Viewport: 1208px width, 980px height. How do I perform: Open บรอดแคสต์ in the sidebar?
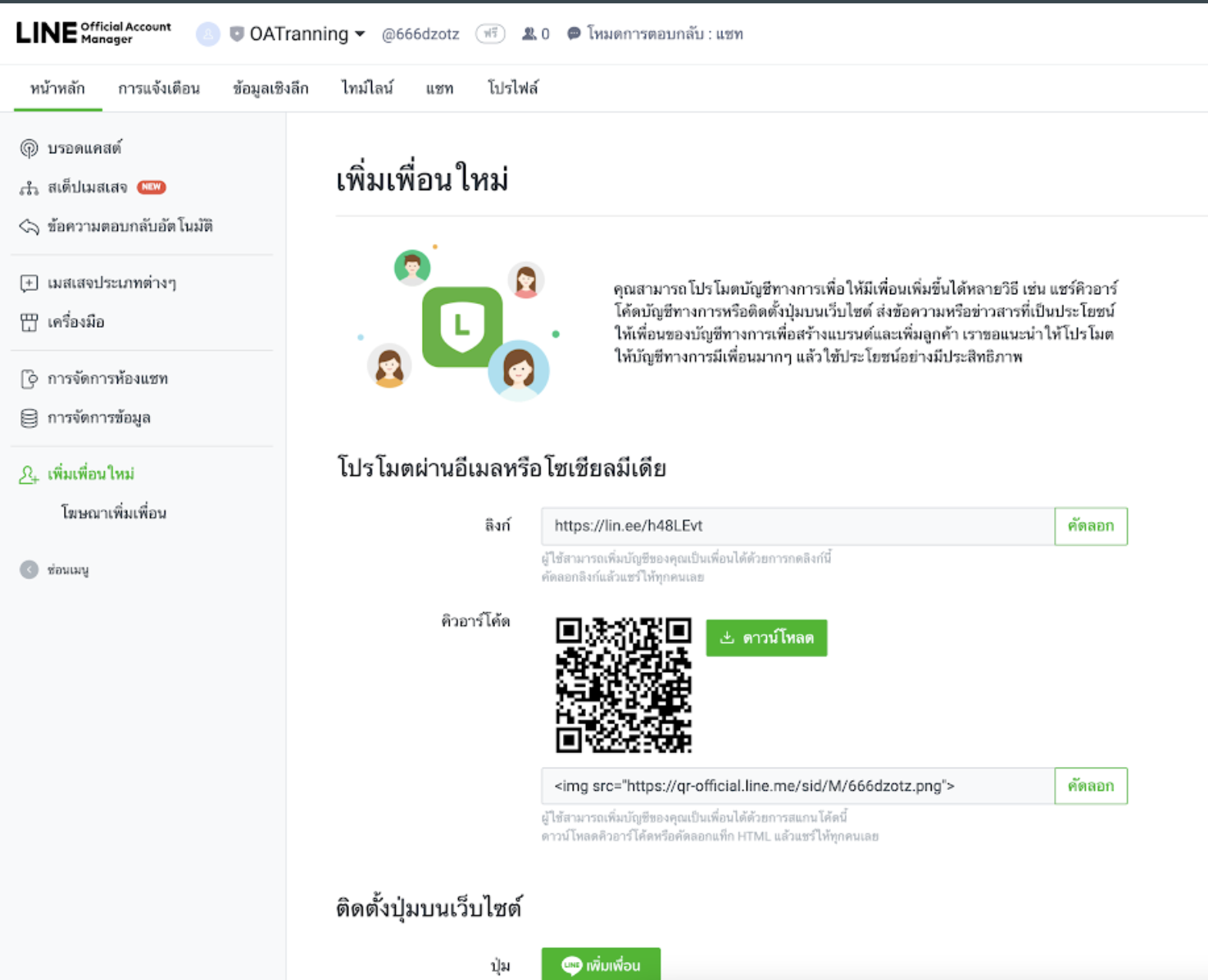pyautogui.click(x=84, y=148)
